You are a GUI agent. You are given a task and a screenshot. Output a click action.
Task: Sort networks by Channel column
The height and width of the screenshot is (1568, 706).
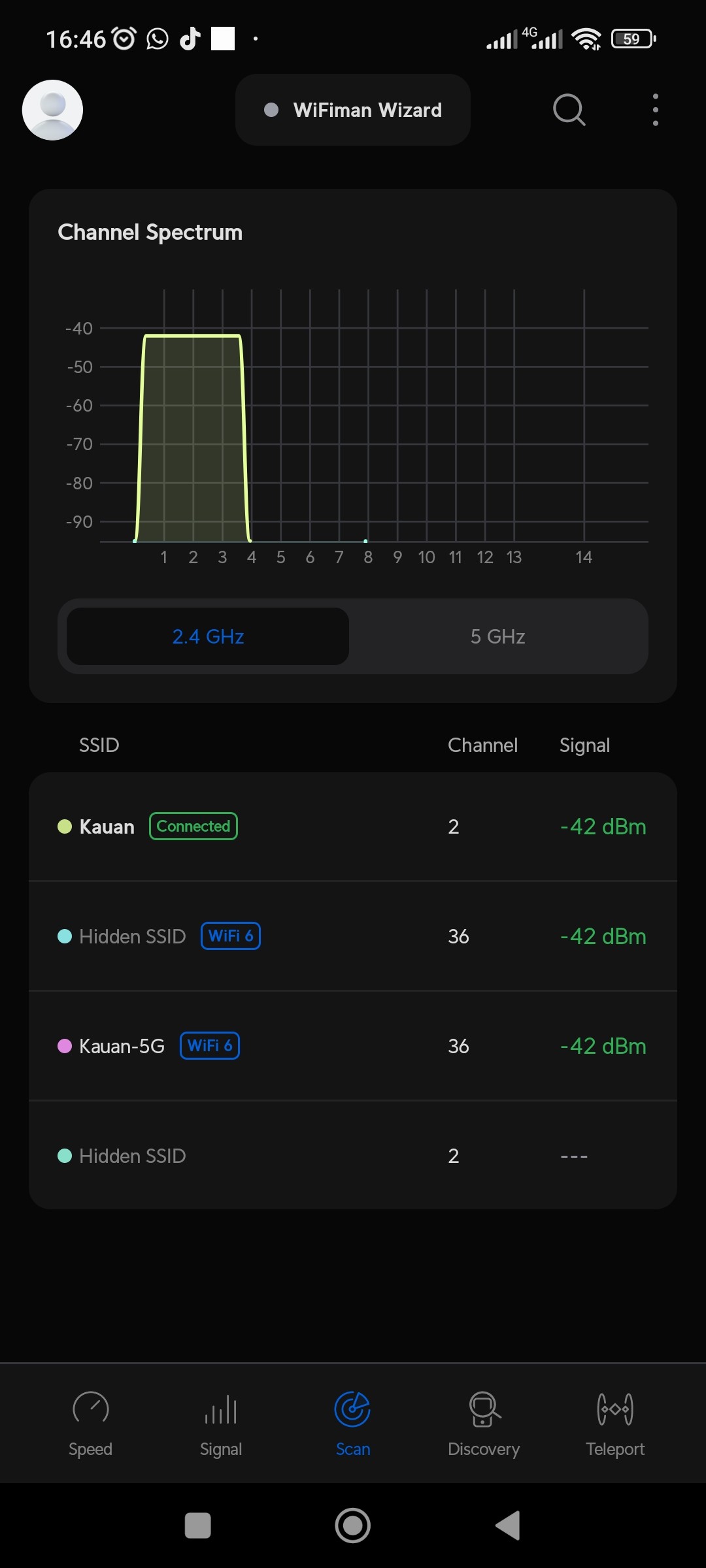click(482, 745)
